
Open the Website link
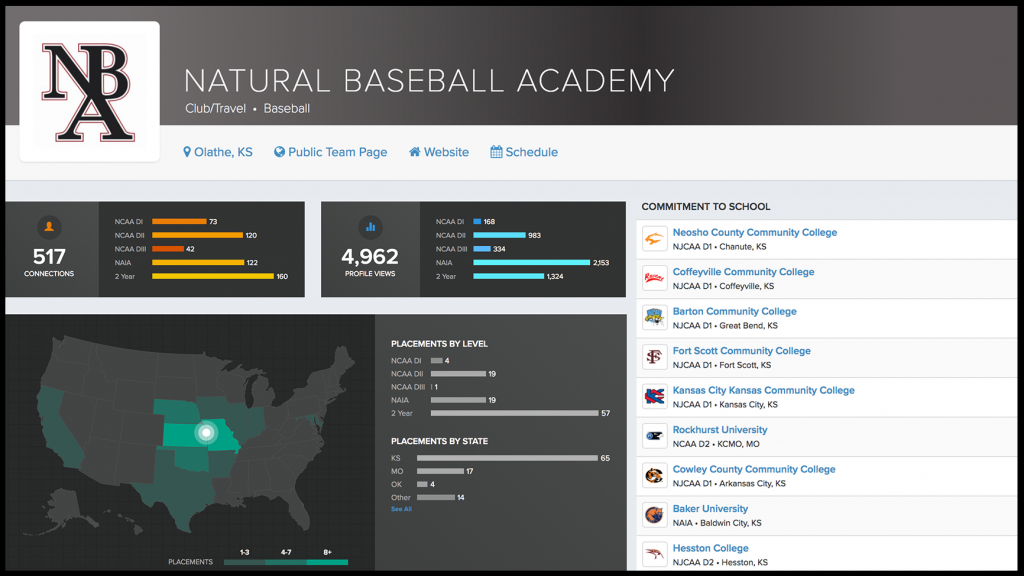pos(438,152)
